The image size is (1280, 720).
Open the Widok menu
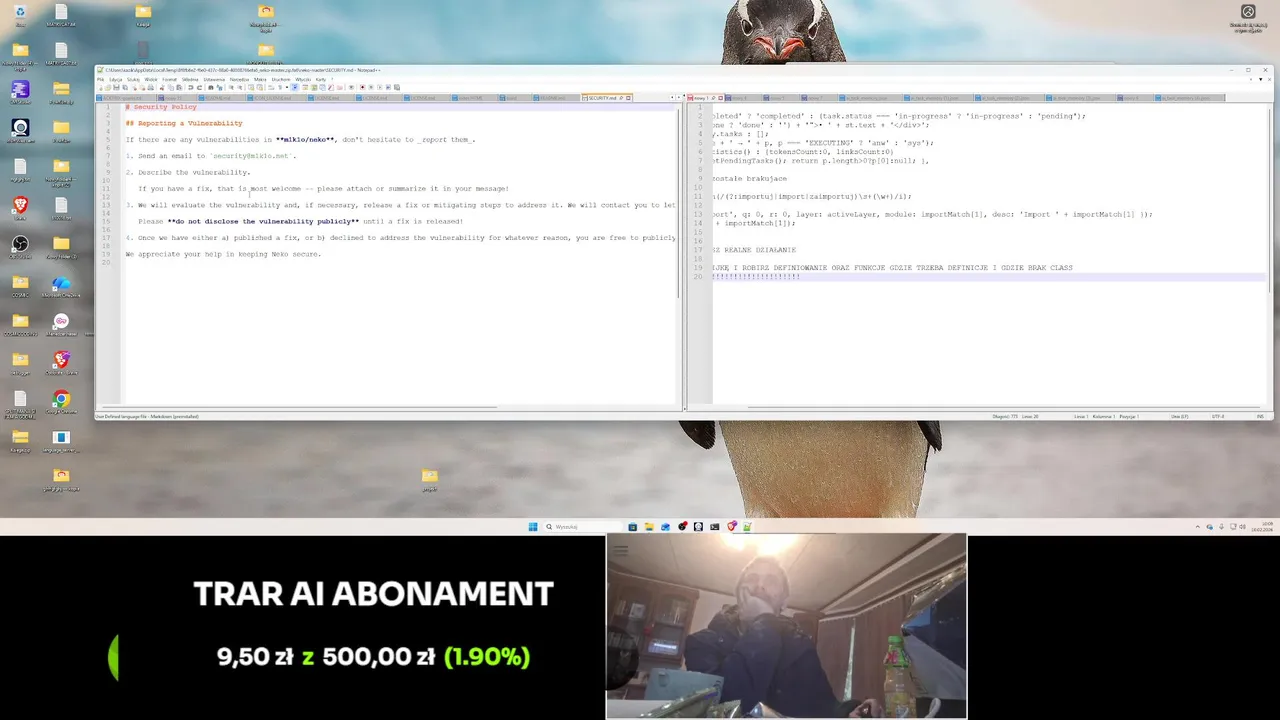click(150, 79)
